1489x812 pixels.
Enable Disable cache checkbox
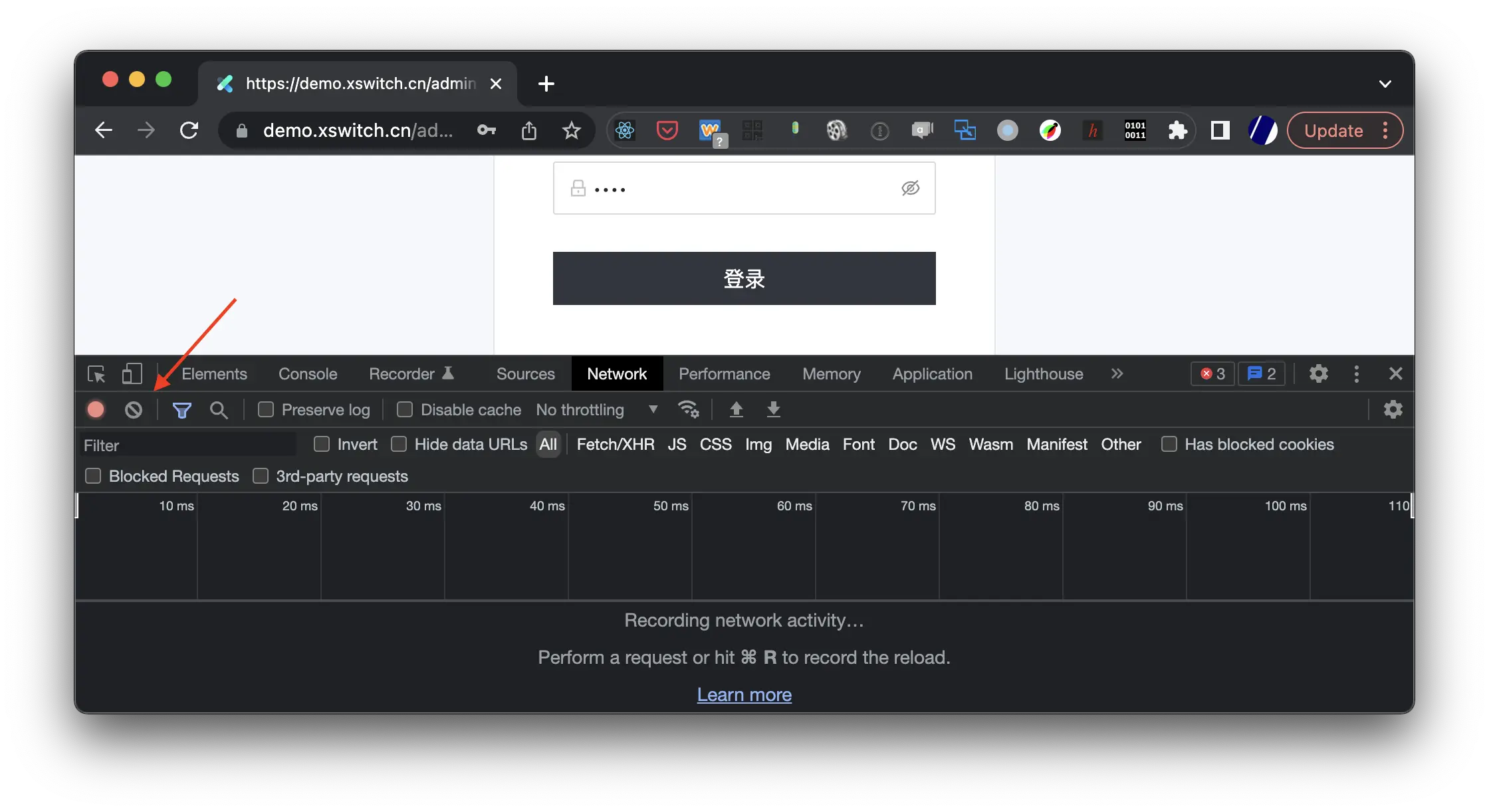point(405,409)
